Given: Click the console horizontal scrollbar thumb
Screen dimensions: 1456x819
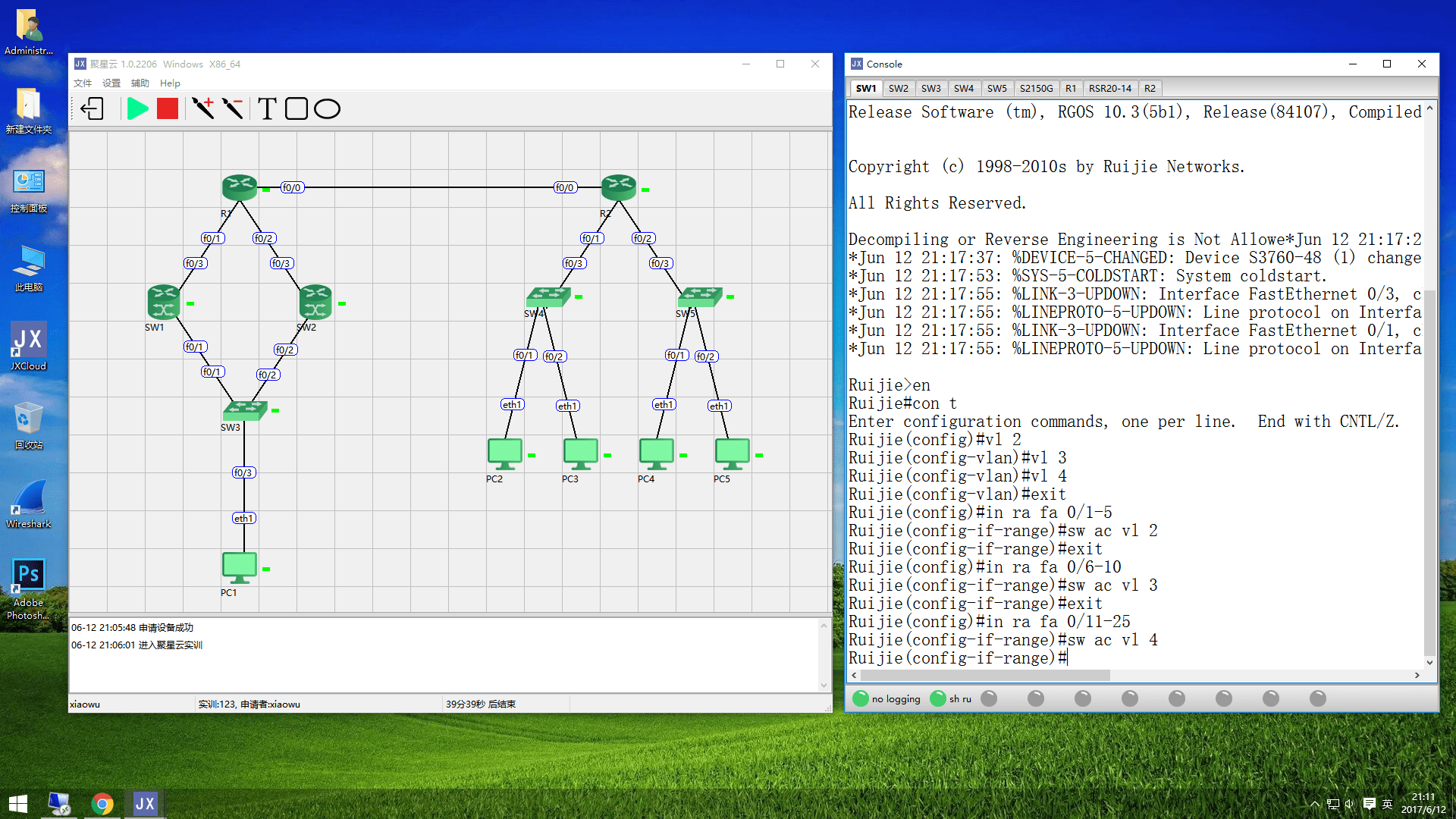Looking at the screenshot, I should tap(985, 675).
